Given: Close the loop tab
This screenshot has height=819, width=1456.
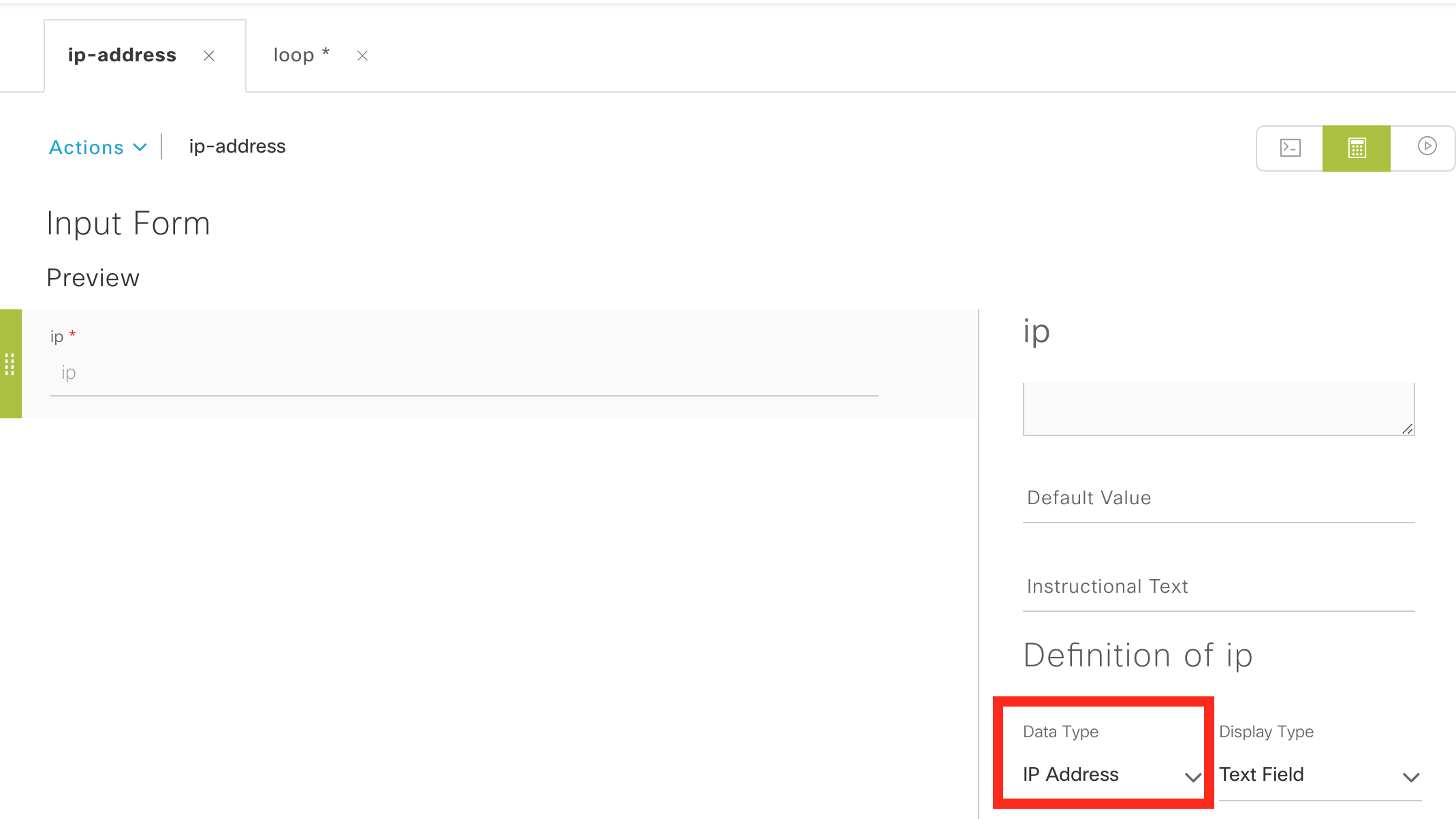Looking at the screenshot, I should (362, 56).
